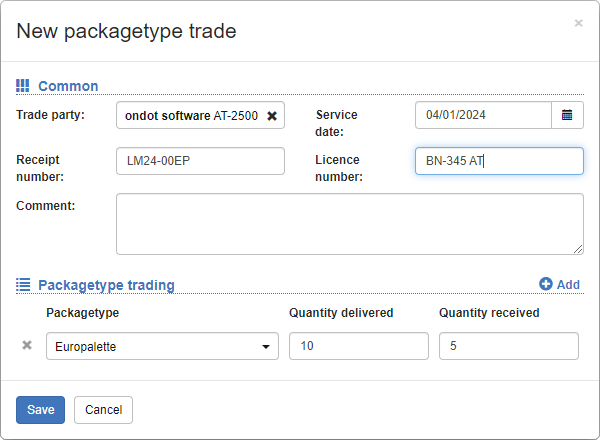Click the Common section heading
600x440 pixels.
(68, 86)
